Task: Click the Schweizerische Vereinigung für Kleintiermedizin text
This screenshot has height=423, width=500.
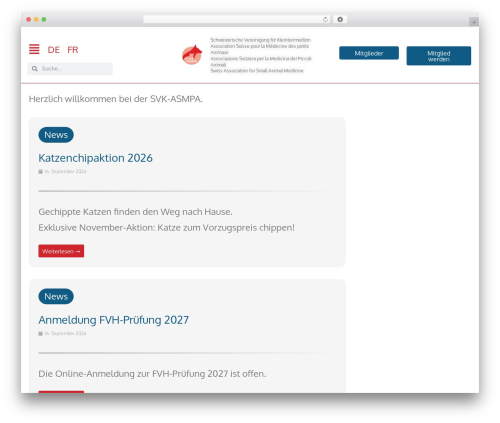Action: [261, 40]
